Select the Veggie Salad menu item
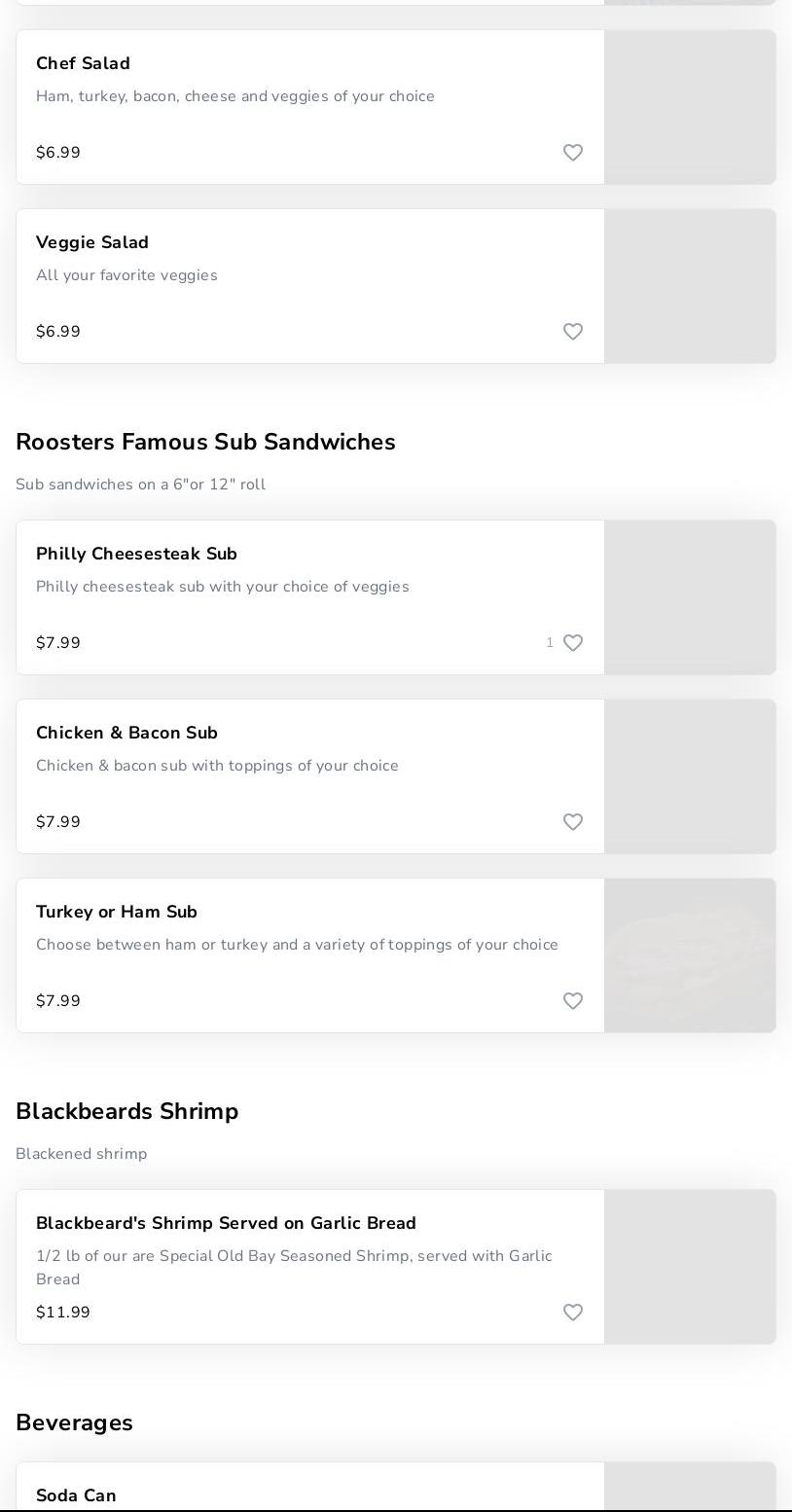The height and width of the screenshot is (1512, 792). (x=92, y=242)
